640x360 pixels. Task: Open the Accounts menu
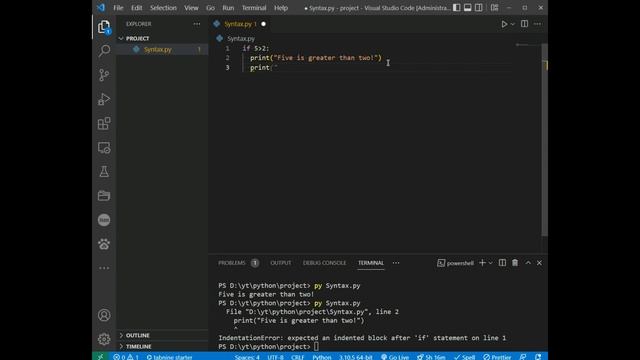pos(104,315)
